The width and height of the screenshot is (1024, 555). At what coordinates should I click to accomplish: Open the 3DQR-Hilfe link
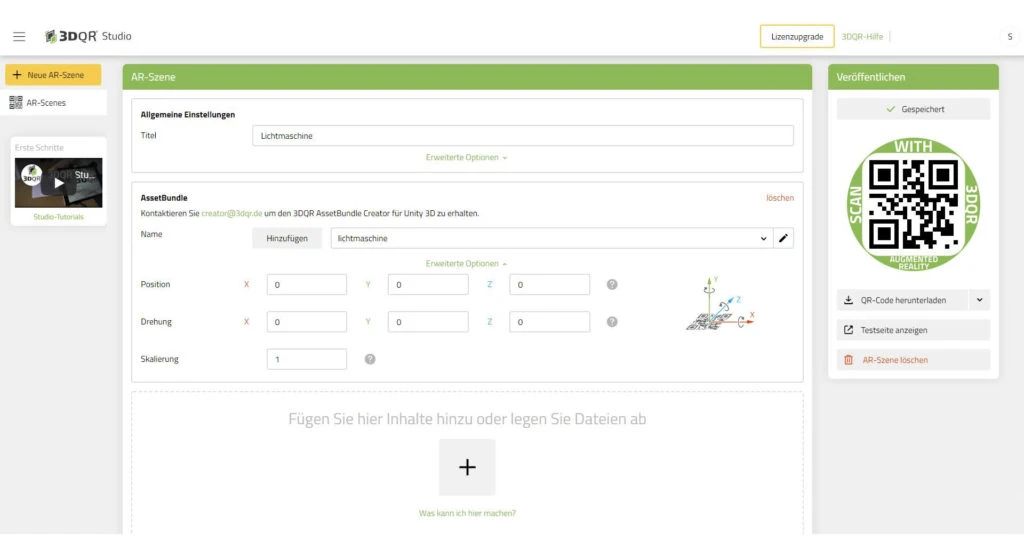pos(862,37)
